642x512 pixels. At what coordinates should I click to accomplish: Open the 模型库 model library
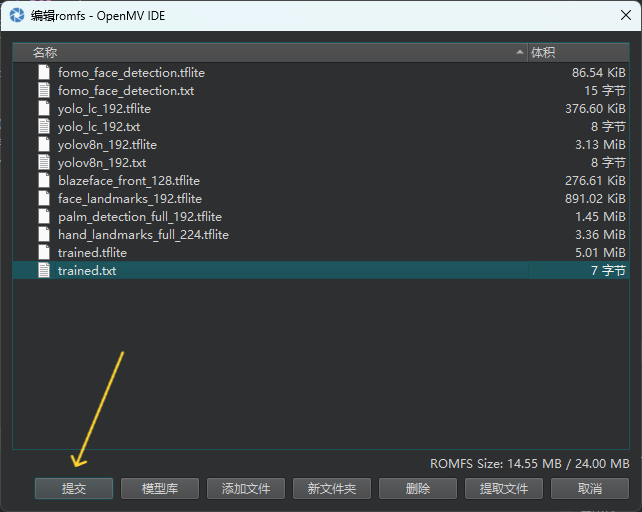(160, 489)
